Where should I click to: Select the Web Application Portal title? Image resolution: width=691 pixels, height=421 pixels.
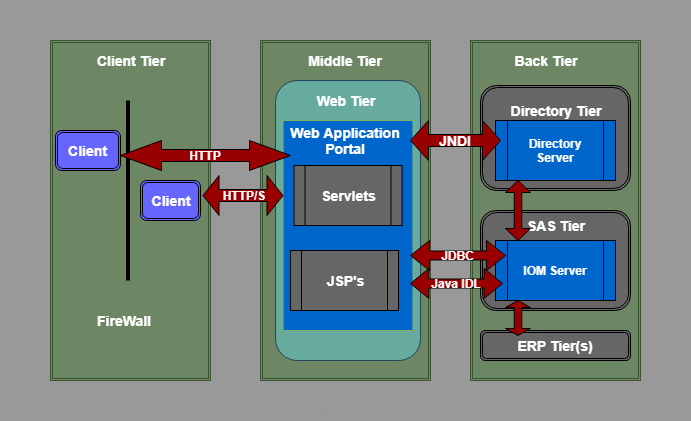(345, 141)
